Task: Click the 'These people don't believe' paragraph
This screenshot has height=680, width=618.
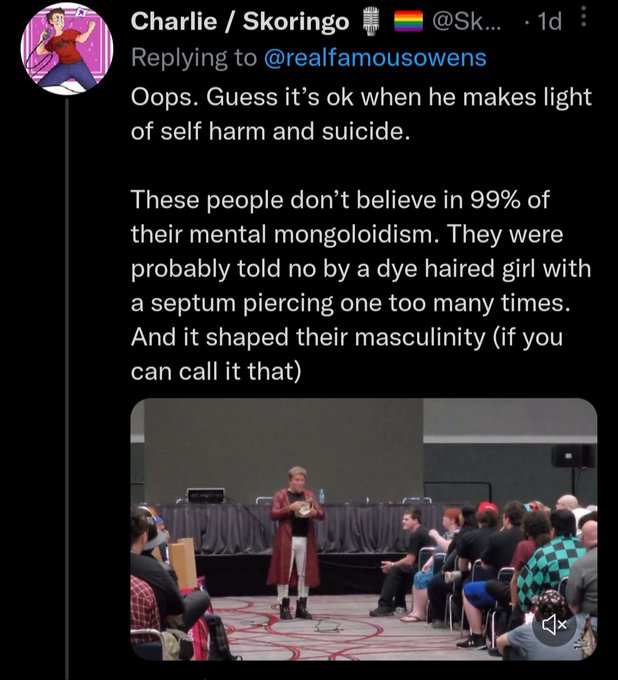Action: pyautogui.click(x=361, y=285)
